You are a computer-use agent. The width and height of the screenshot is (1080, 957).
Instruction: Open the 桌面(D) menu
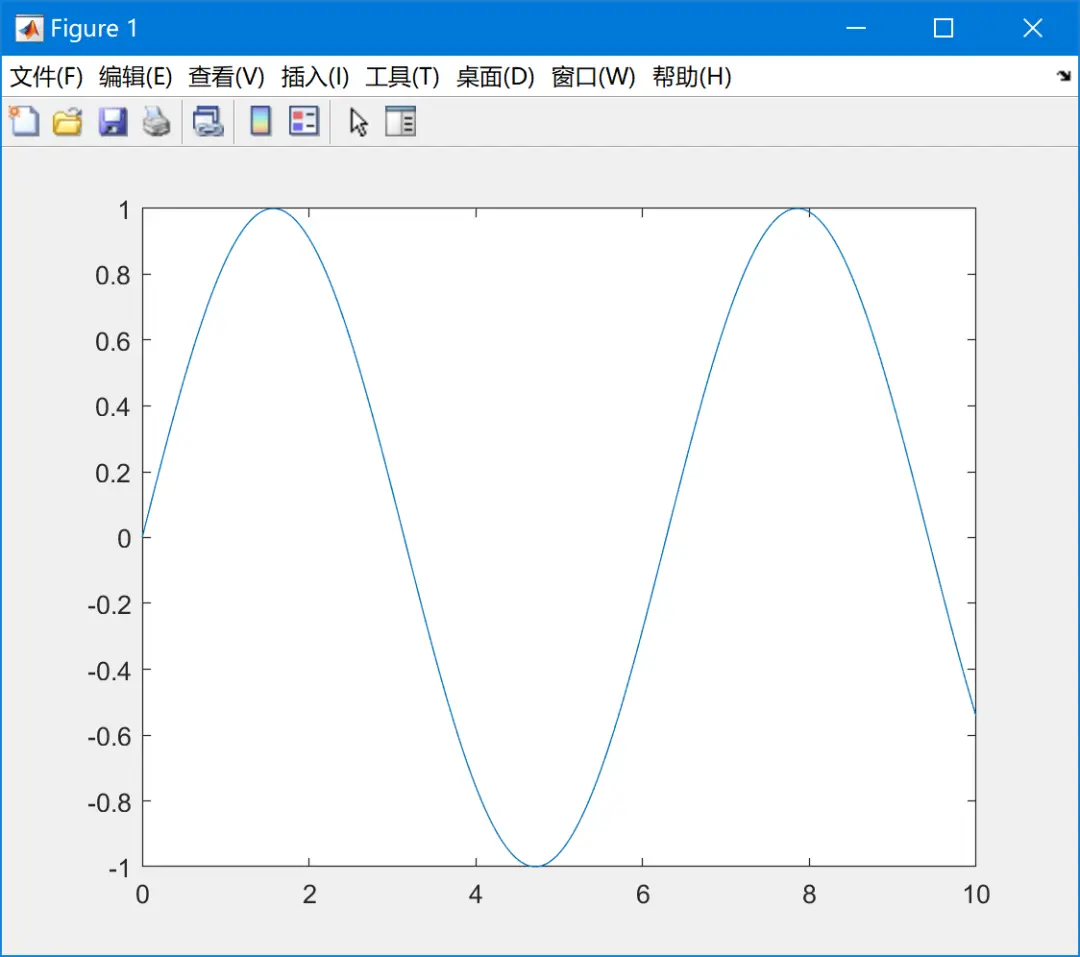tap(495, 76)
